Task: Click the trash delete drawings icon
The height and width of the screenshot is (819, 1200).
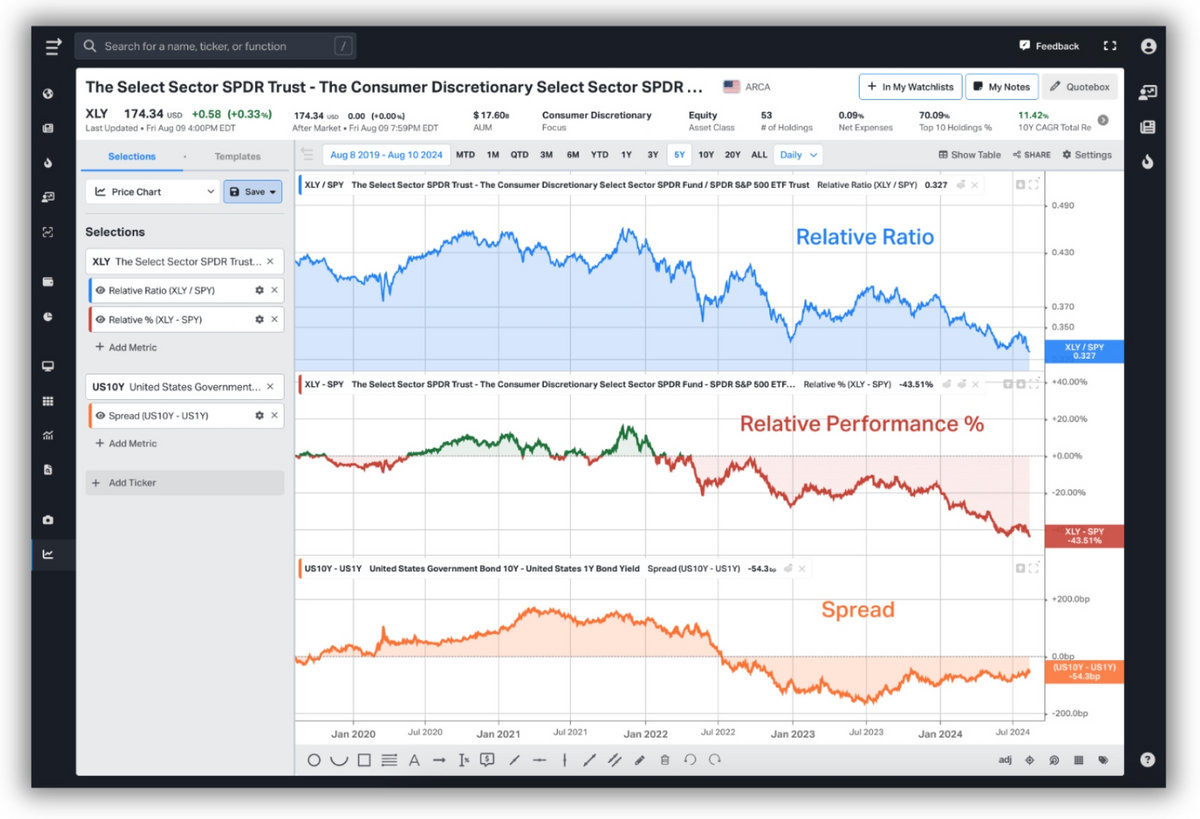Action: point(665,760)
